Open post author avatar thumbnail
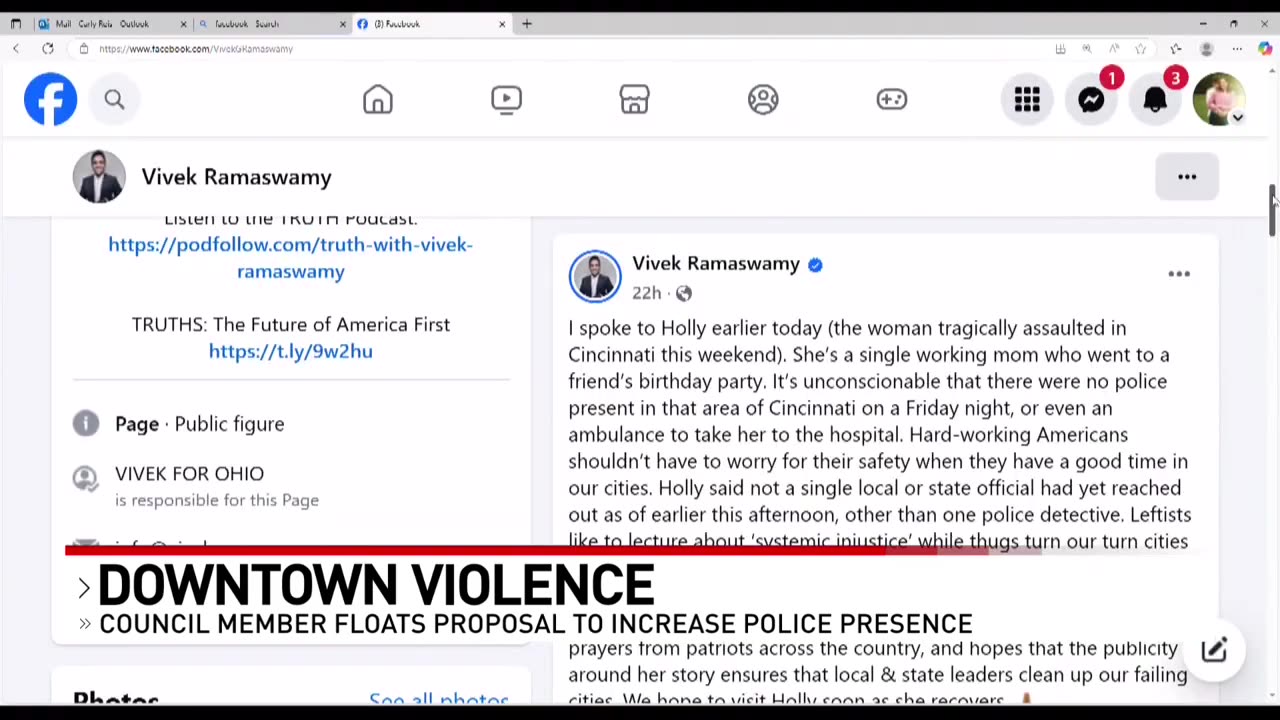 click(x=595, y=276)
